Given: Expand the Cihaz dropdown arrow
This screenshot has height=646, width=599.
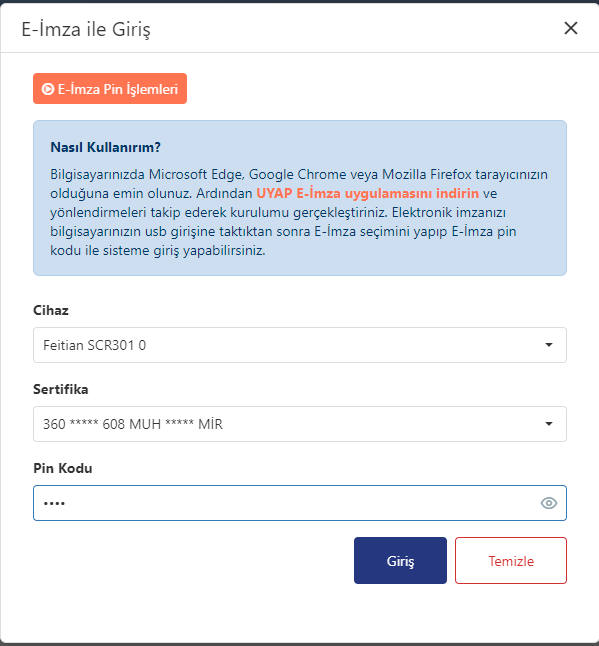Looking at the screenshot, I should click(x=549, y=345).
